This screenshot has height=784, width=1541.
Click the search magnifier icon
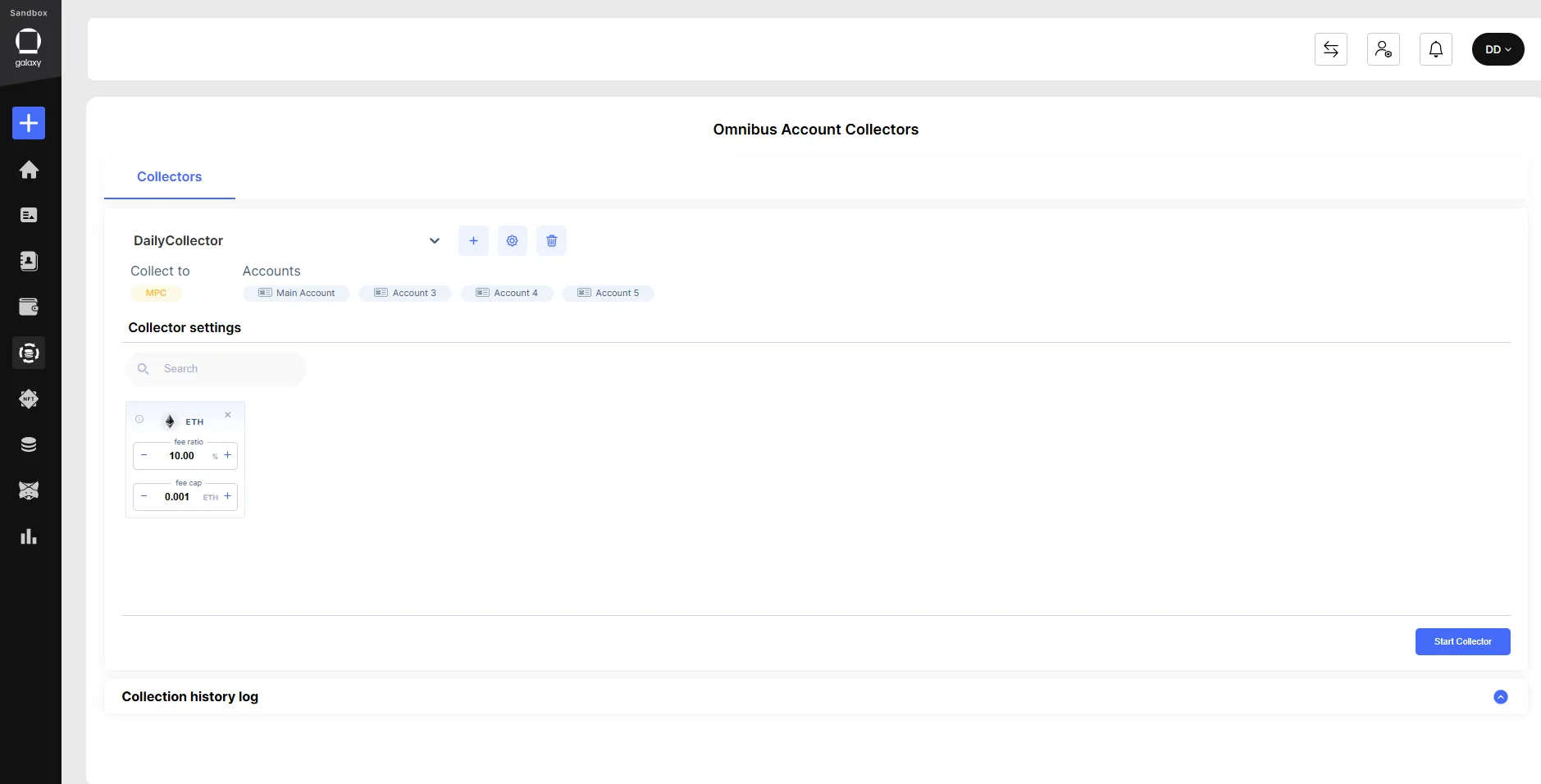[143, 369]
